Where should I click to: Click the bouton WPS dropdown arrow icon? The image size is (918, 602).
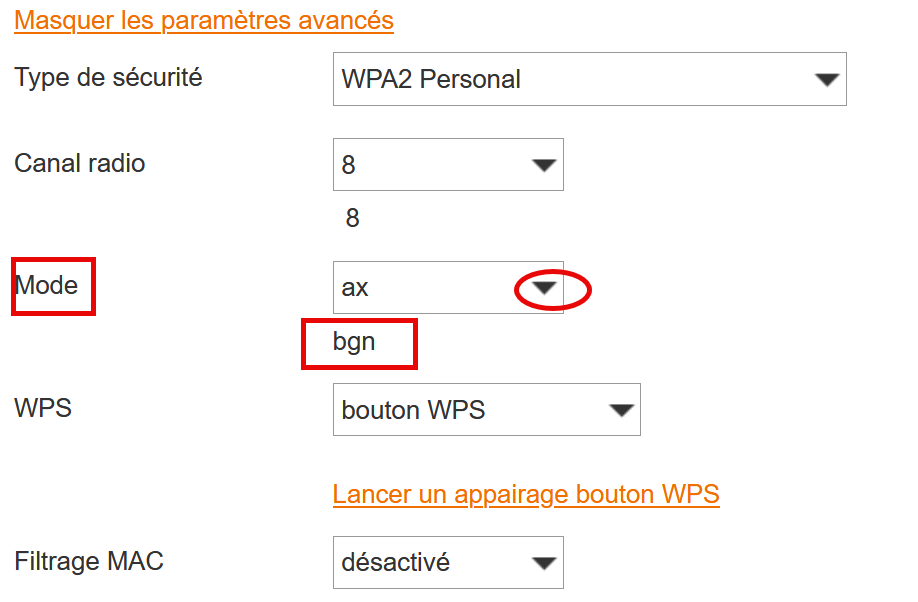coord(623,410)
